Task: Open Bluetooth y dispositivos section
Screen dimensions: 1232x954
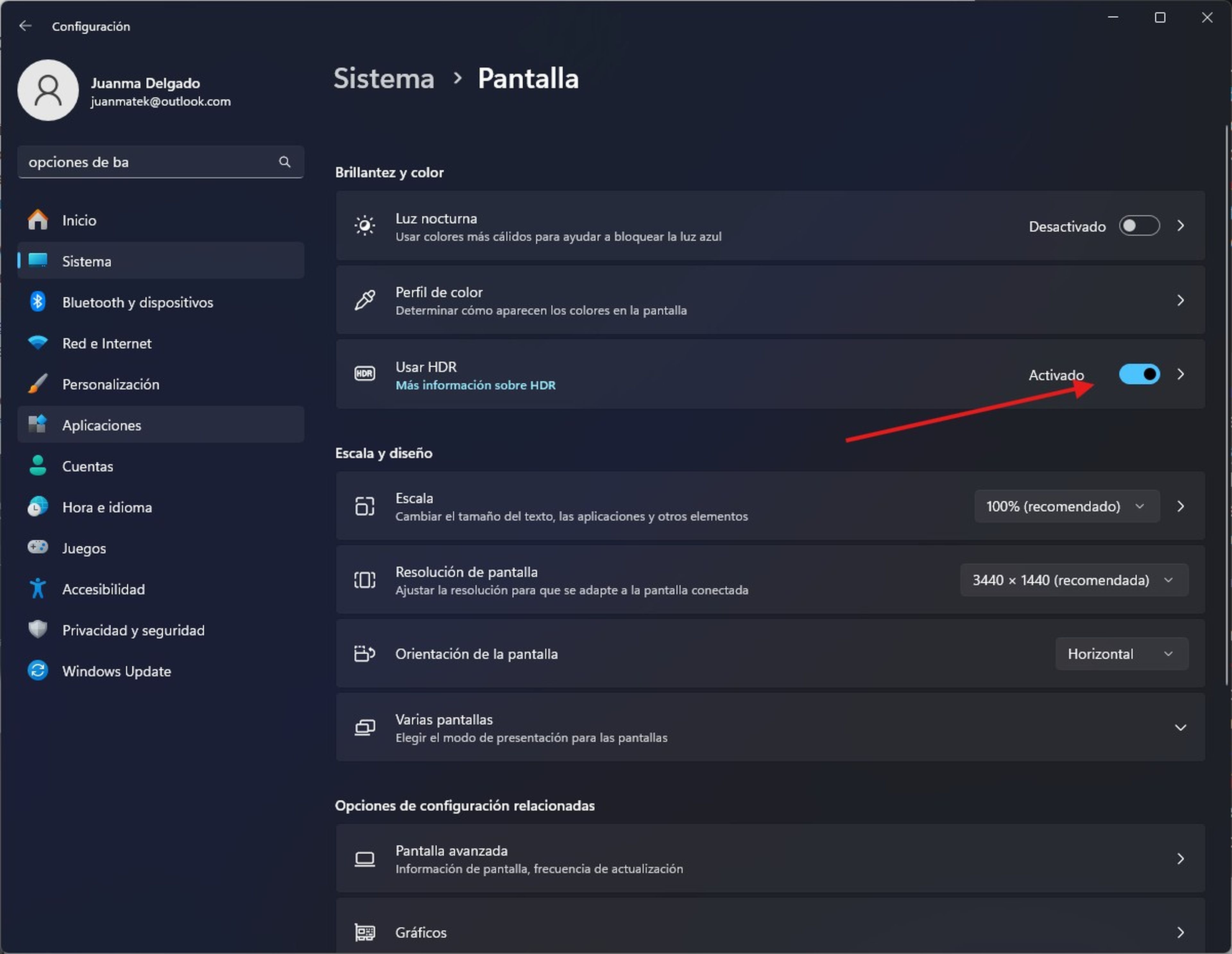Action: coord(161,302)
